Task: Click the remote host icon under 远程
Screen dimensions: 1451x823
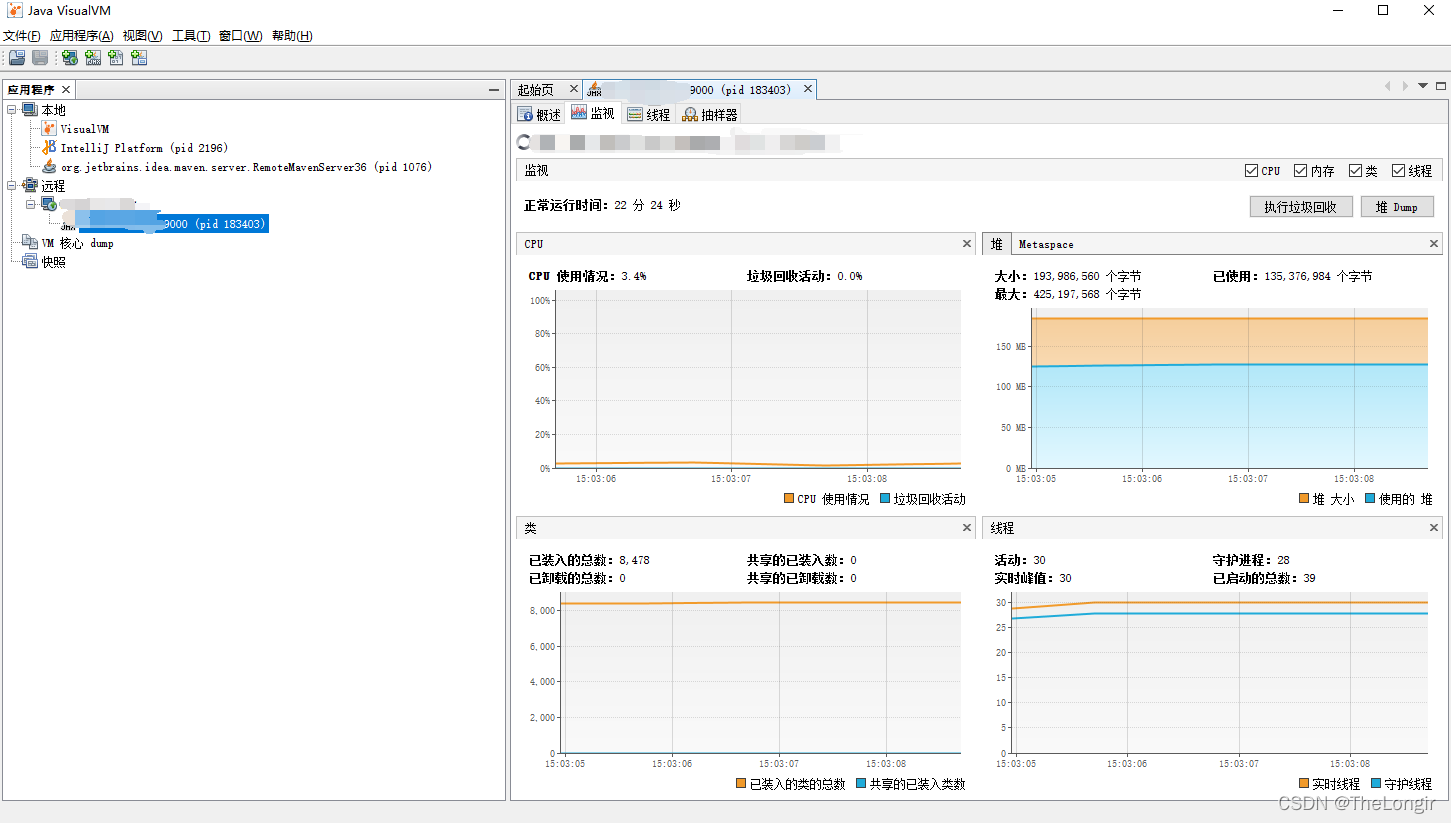Action: tap(49, 204)
